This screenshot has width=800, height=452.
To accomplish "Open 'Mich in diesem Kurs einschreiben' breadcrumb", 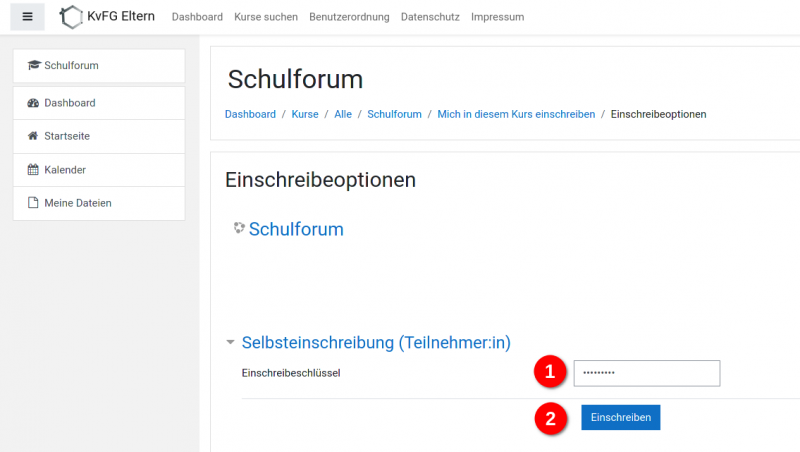I will 516,114.
